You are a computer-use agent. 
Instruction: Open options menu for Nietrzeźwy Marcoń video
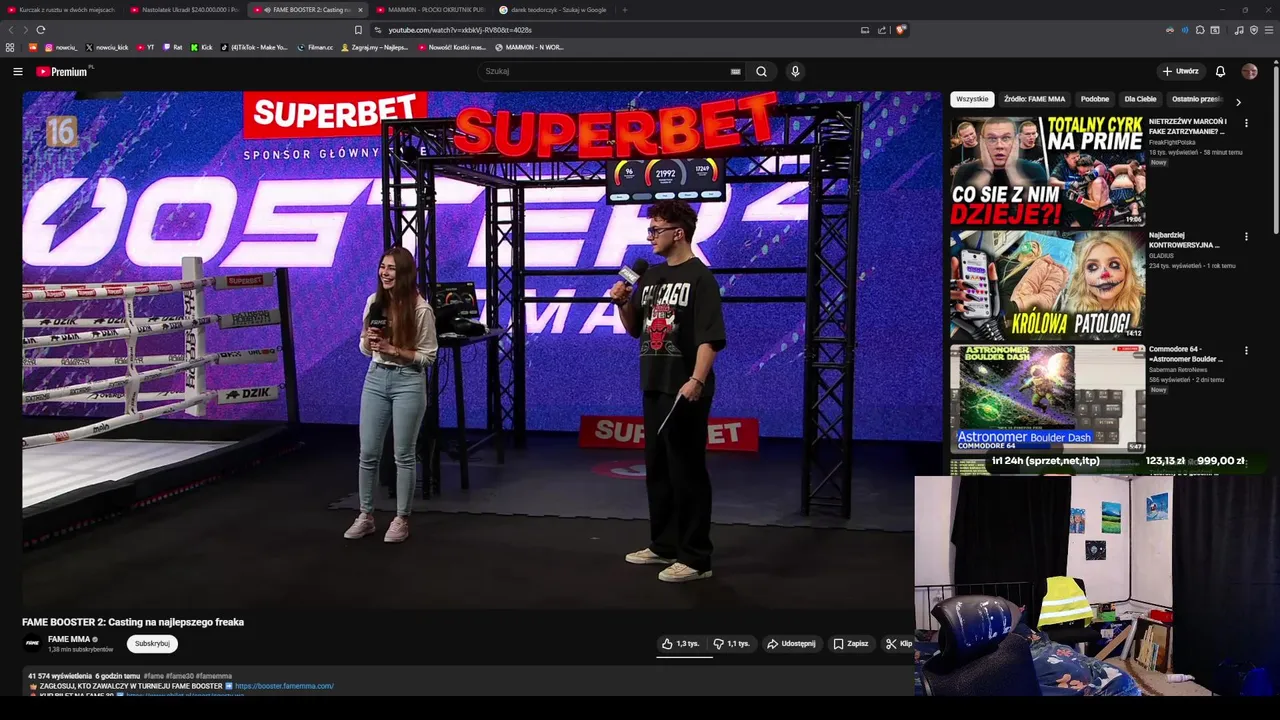click(1246, 123)
